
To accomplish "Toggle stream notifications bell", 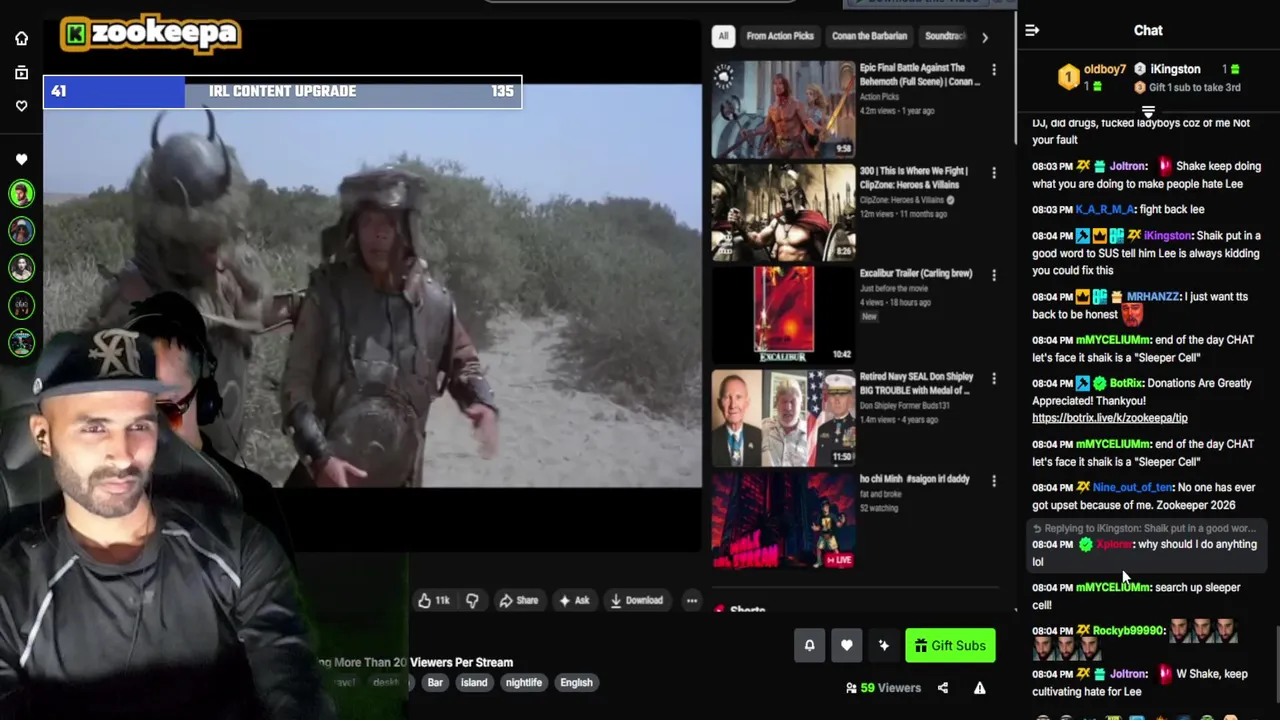I will tap(809, 646).
